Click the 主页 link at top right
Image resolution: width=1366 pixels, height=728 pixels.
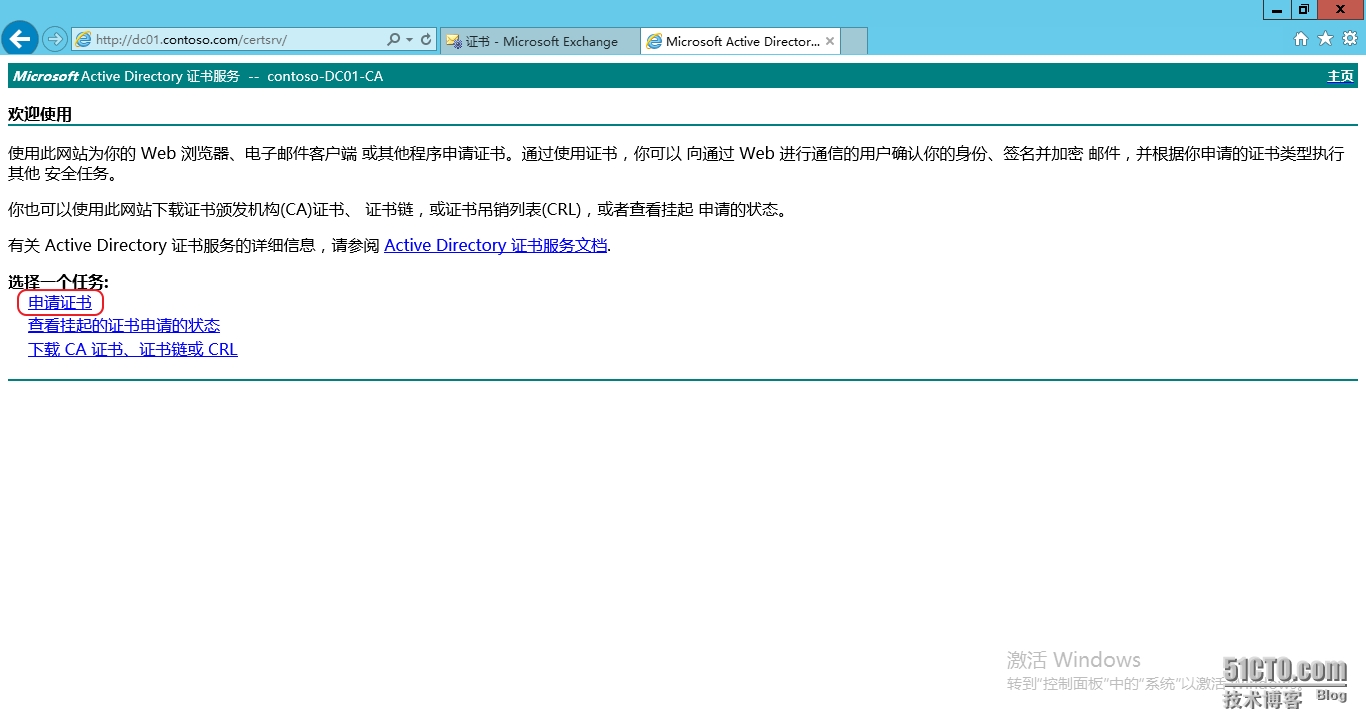pyautogui.click(x=1340, y=76)
